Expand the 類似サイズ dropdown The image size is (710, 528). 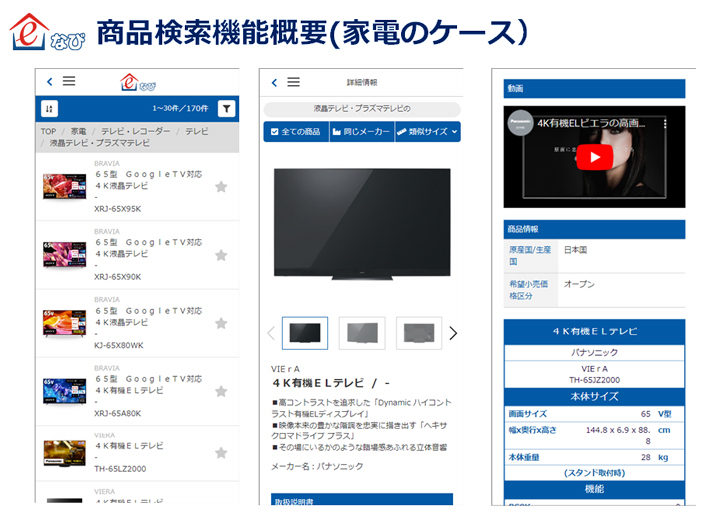click(x=427, y=132)
